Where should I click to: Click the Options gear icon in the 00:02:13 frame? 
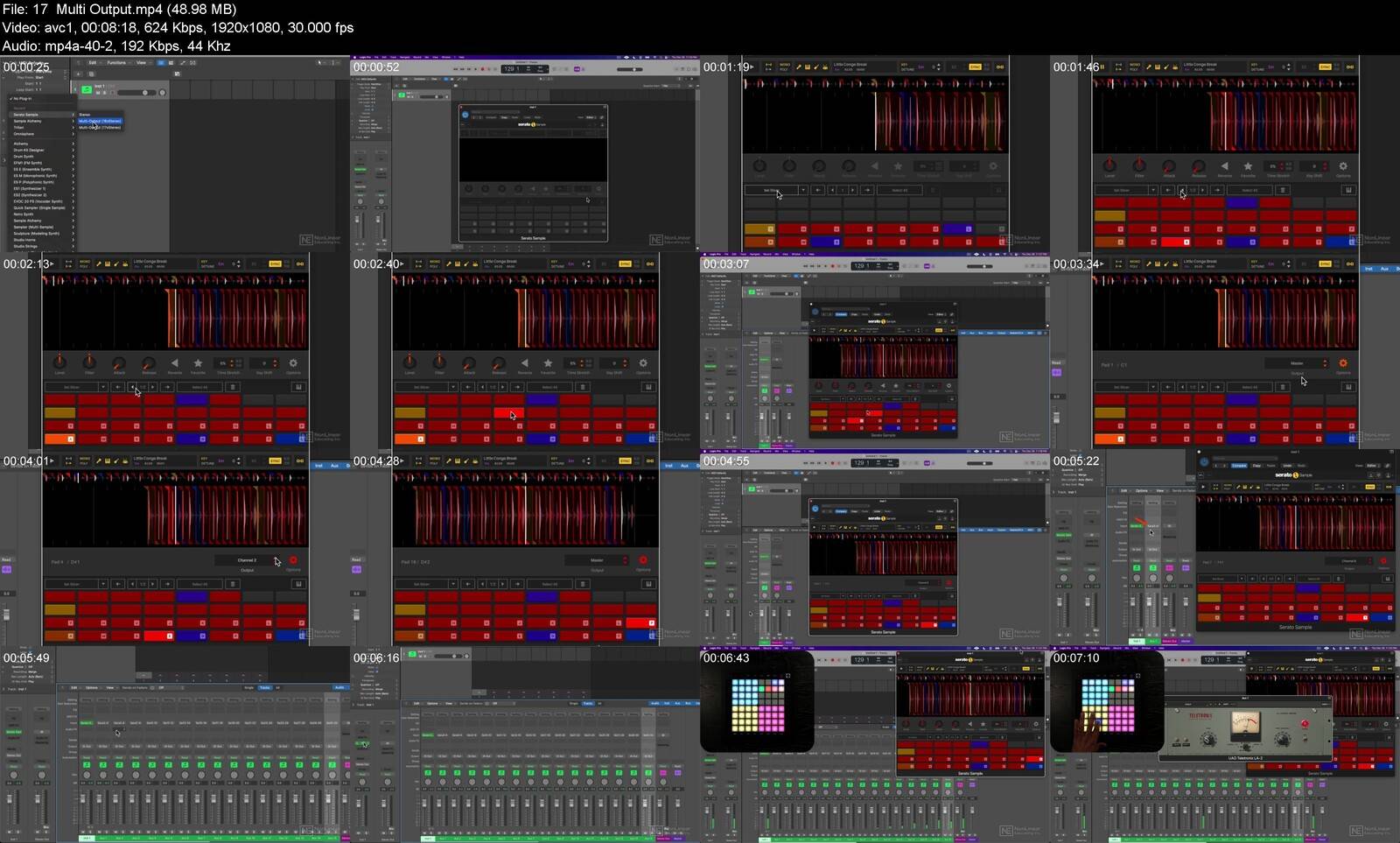[x=293, y=362]
